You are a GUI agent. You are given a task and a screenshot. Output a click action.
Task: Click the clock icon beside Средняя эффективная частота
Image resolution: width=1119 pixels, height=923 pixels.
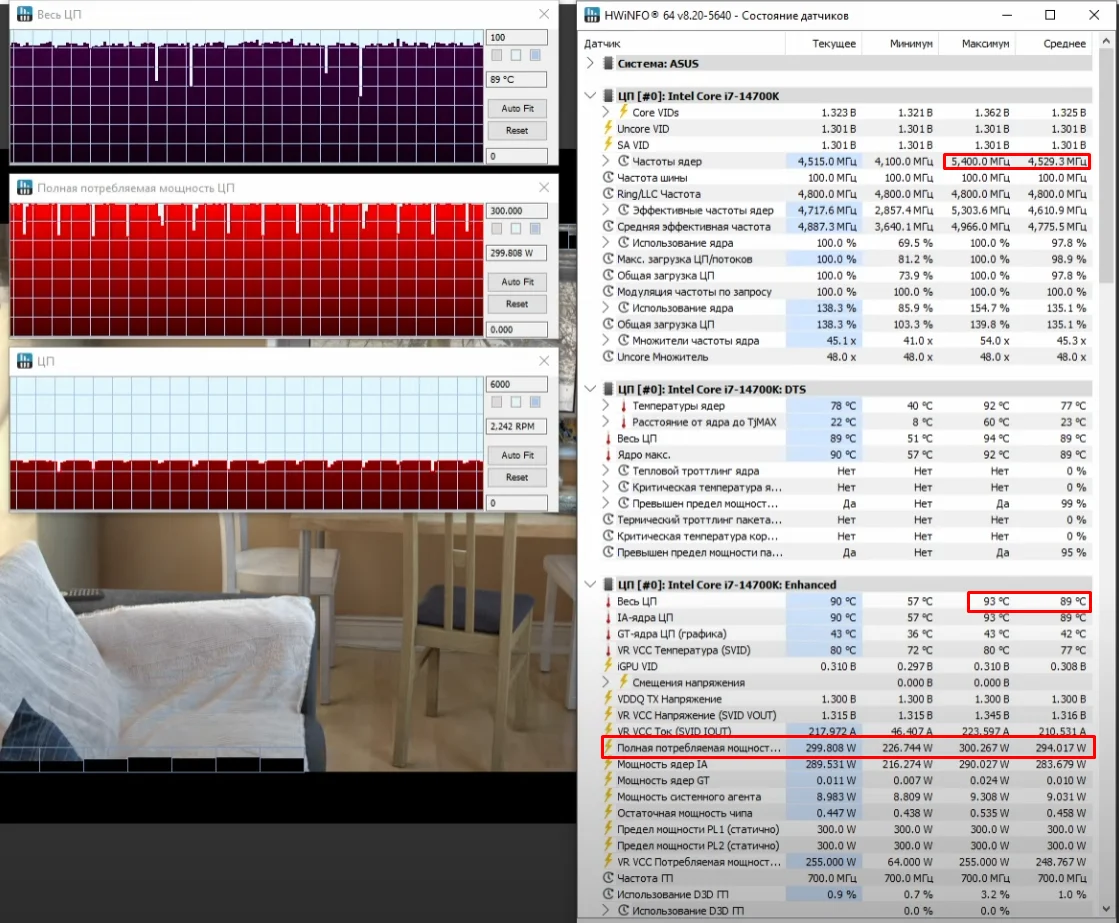pyautogui.click(x=608, y=226)
